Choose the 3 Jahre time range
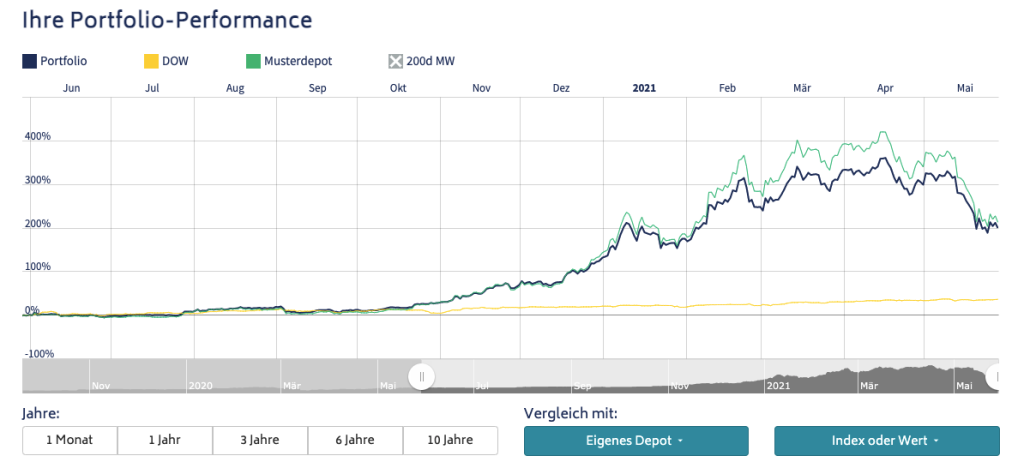This screenshot has height=474, width=1024. [x=260, y=440]
